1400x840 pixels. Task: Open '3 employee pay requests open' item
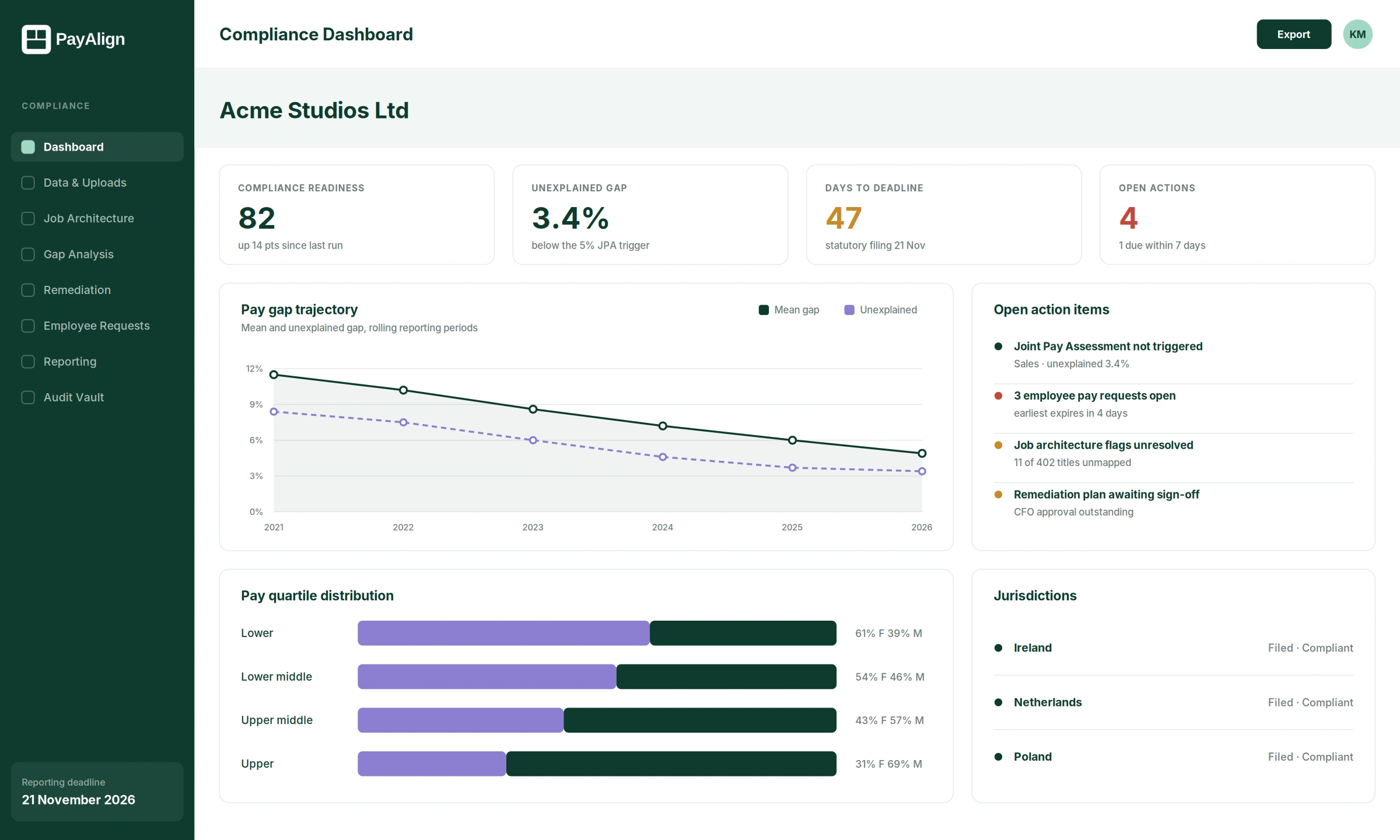[x=1173, y=404]
